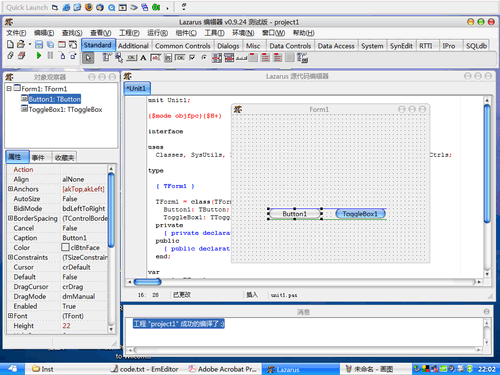500x375 pixels.
Task: Click the green Run button
Action: coord(39,56)
